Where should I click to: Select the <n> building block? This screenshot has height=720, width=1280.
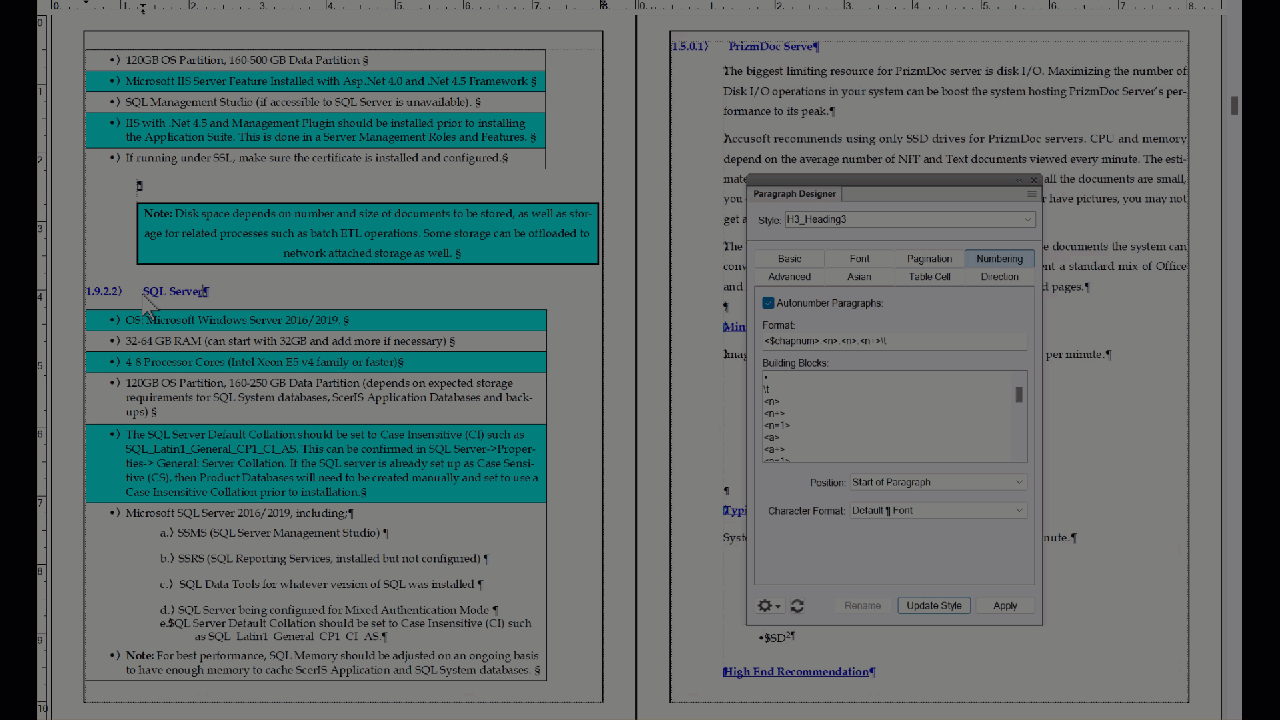coord(771,402)
